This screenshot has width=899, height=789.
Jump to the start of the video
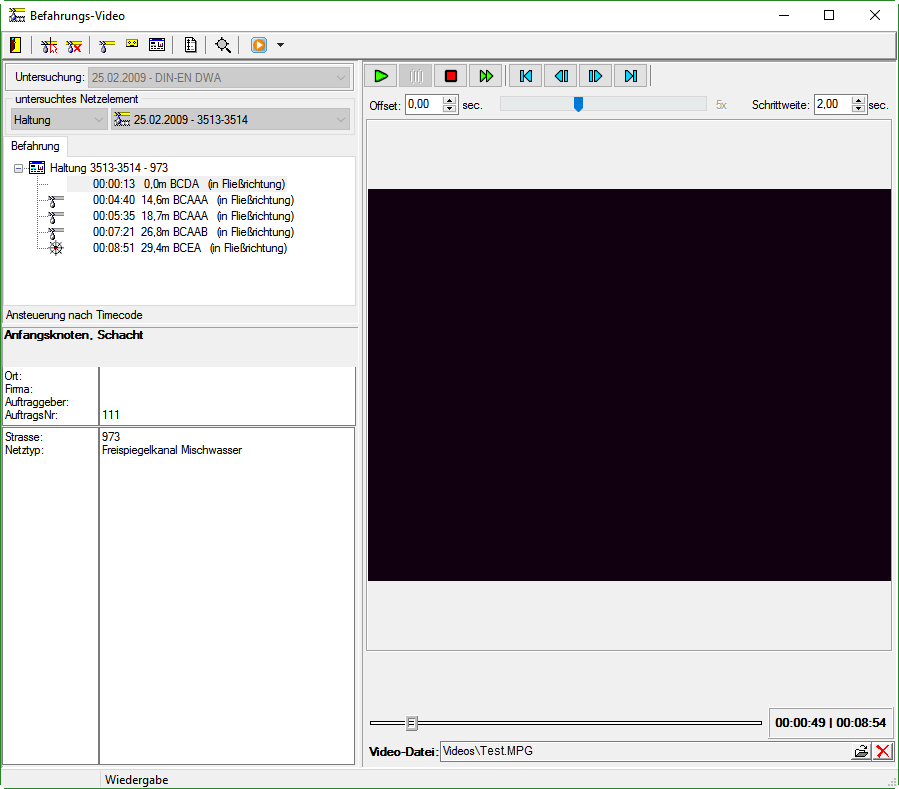pyautogui.click(x=525, y=76)
